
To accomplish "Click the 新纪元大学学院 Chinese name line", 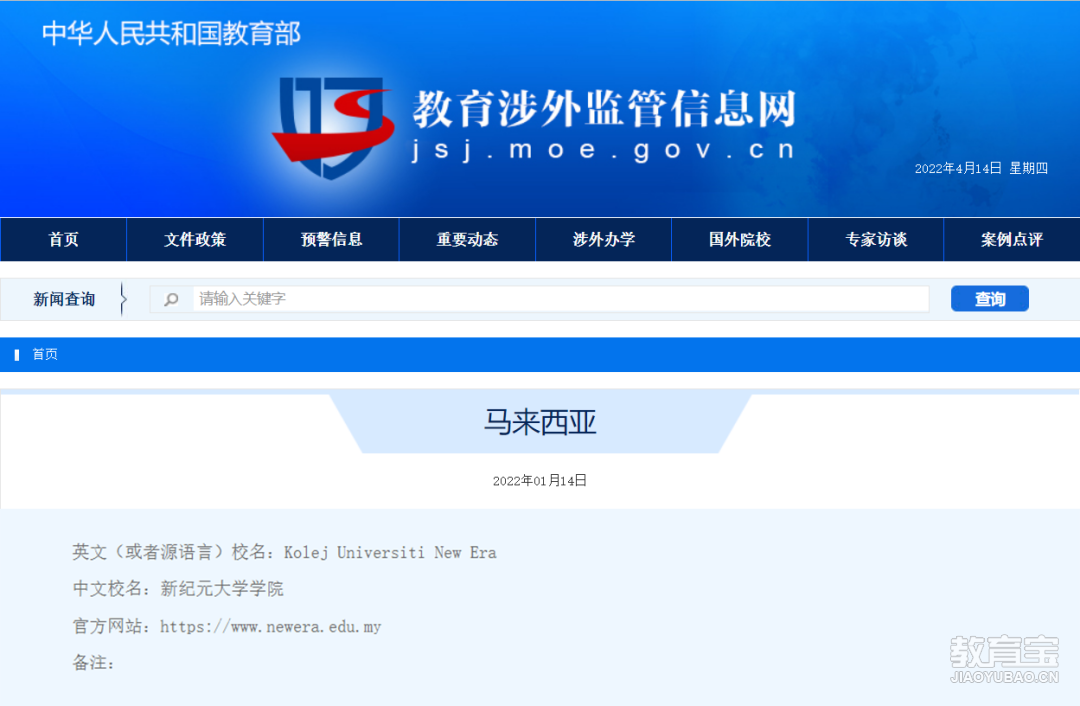I will [178, 589].
